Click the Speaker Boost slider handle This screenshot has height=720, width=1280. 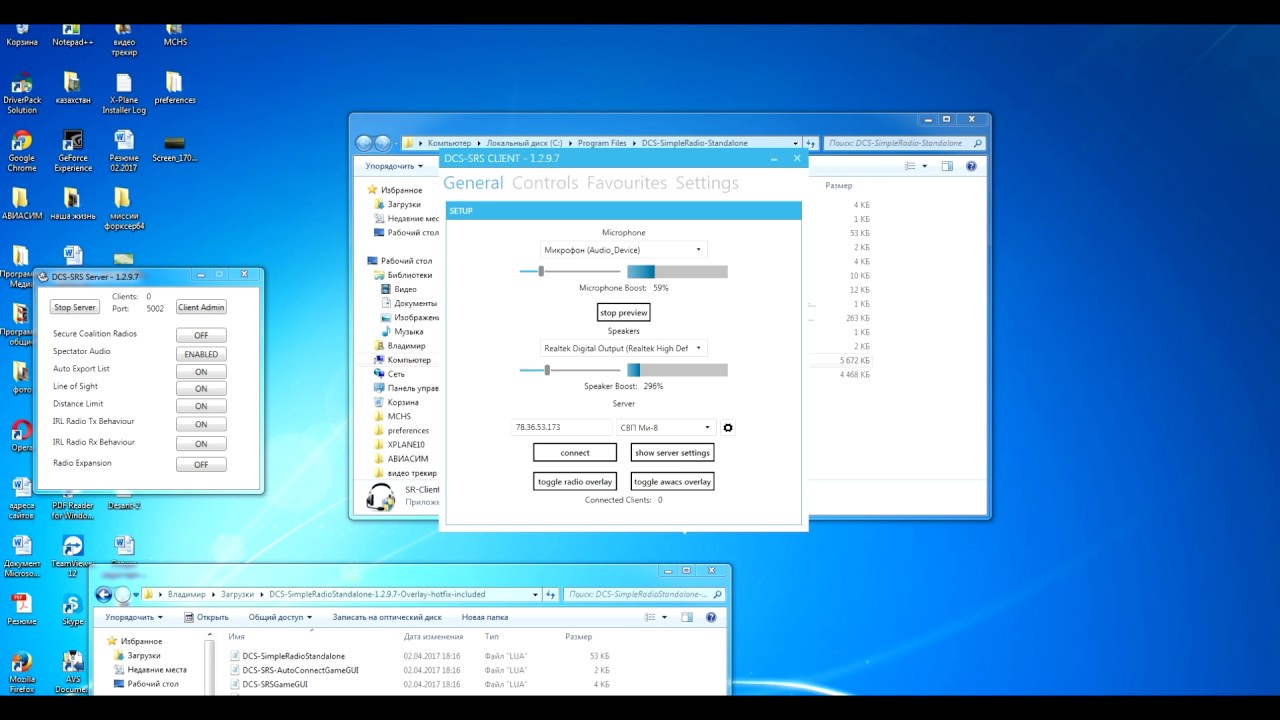pyautogui.click(x=547, y=370)
